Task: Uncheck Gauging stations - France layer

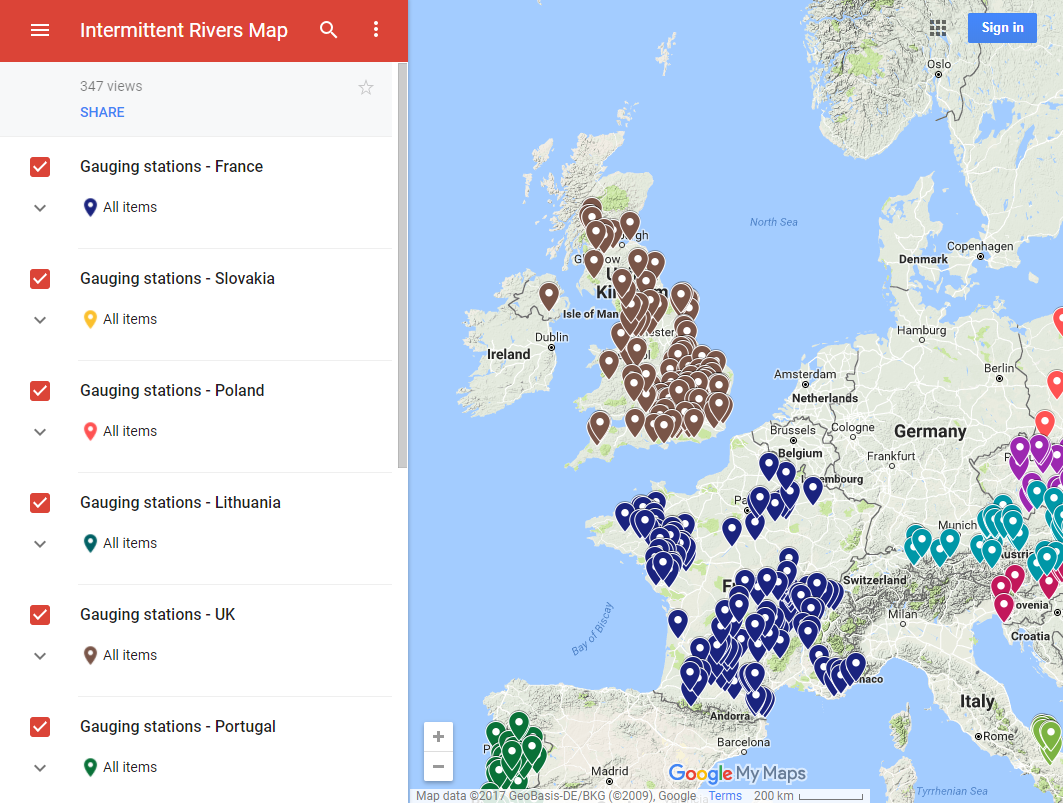Action: (40, 167)
